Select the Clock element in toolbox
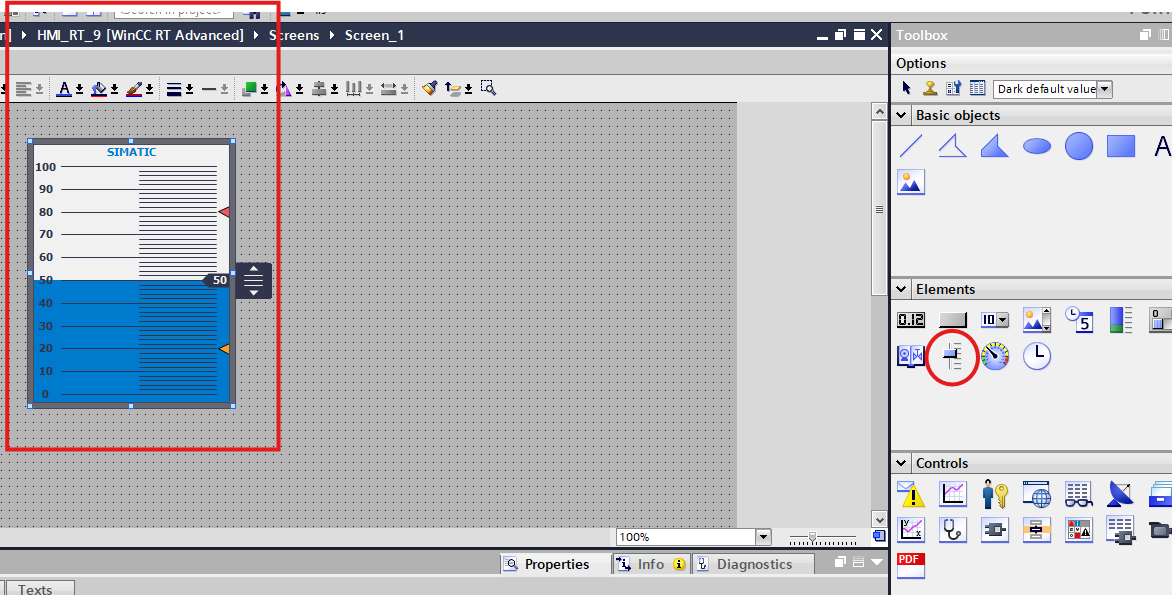This screenshot has height=595, width=1172. [1037, 356]
